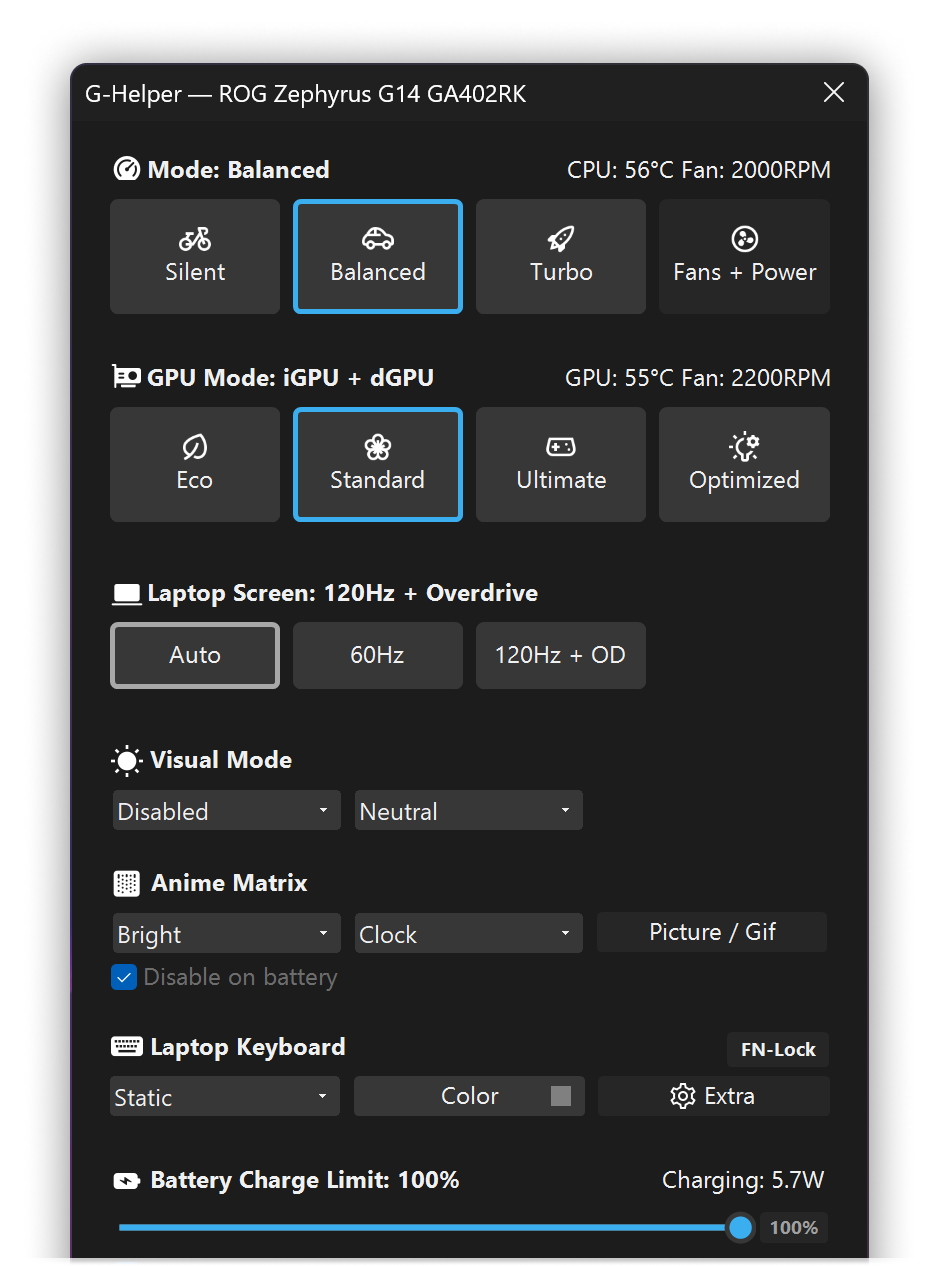Click the laptop screen icon
The height and width of the screenshot is (1266, 937).
click(127, 594)
